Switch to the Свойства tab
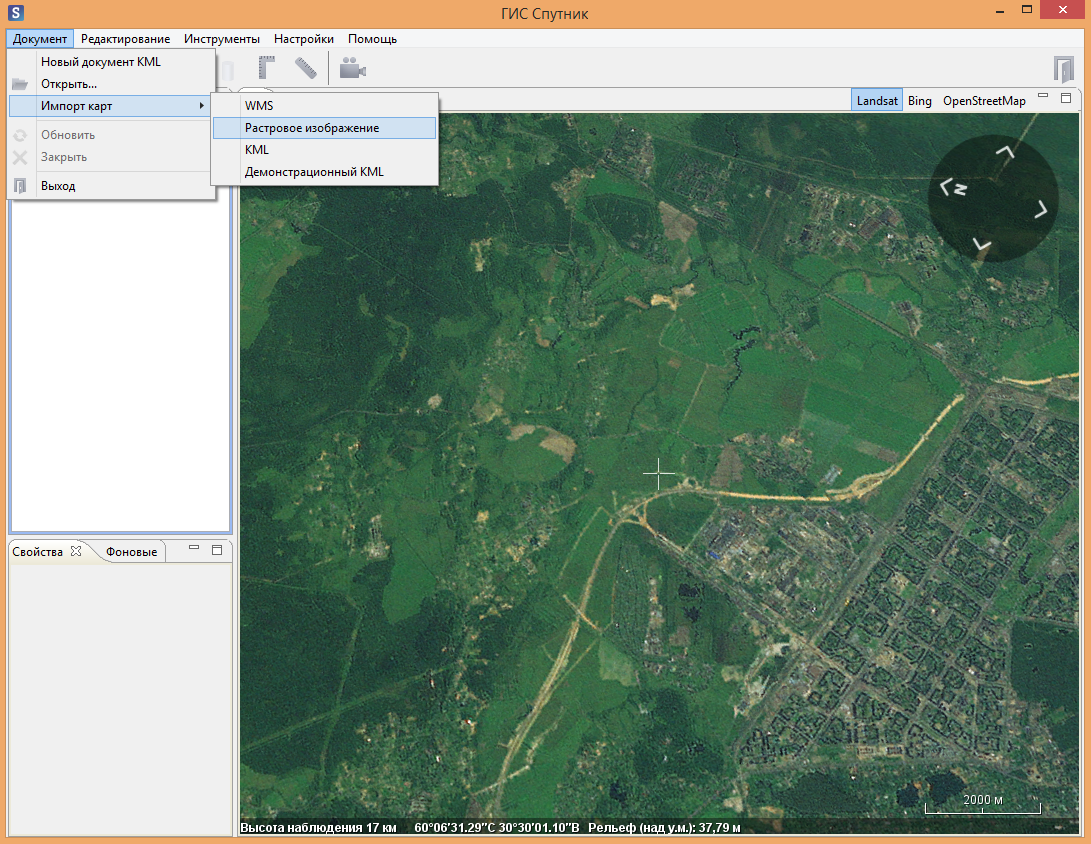Screen dimensions: 1091x844 tap(38, 552)
